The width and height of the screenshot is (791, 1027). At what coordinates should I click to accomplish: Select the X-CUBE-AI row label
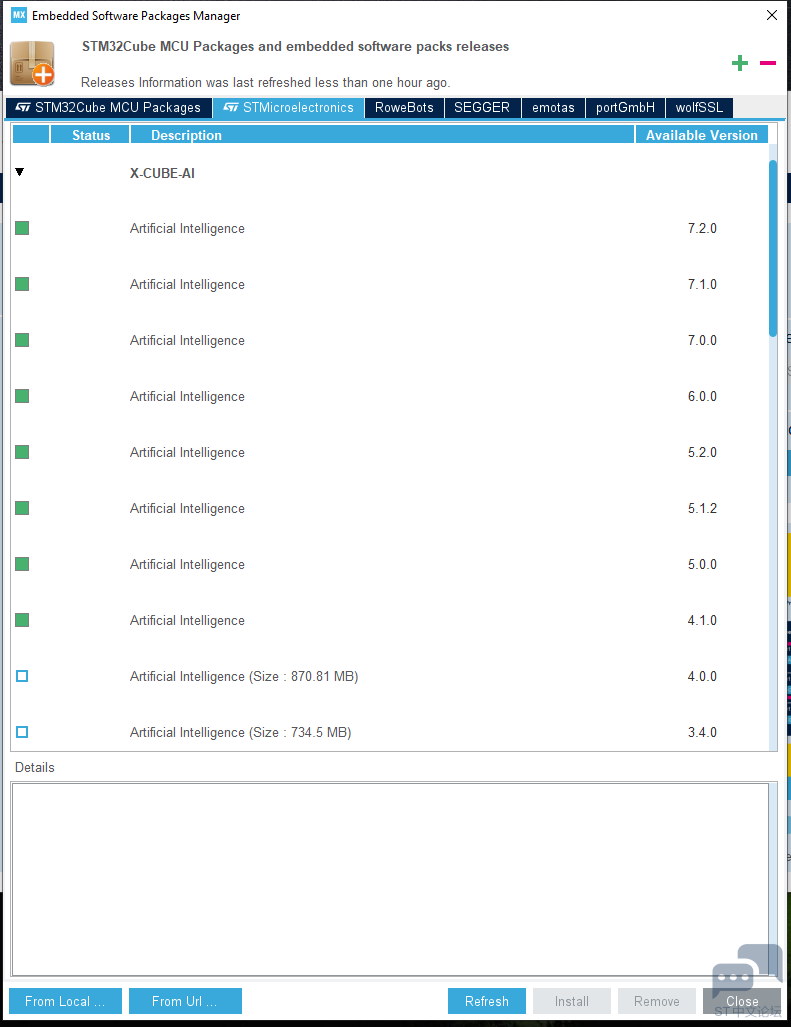[x=162, y=173]
